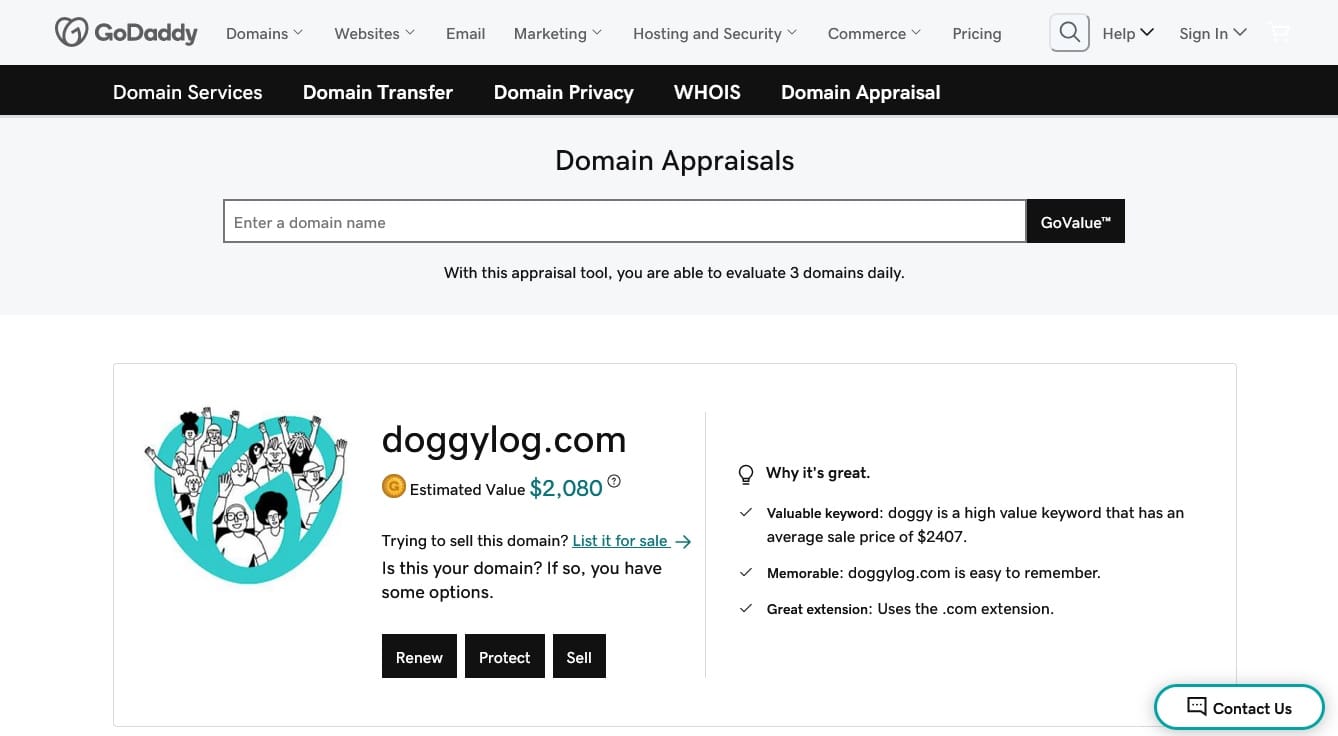Expand the Marketing dropdown
The height and width of the screenshot is (736, 1338).
558,33
